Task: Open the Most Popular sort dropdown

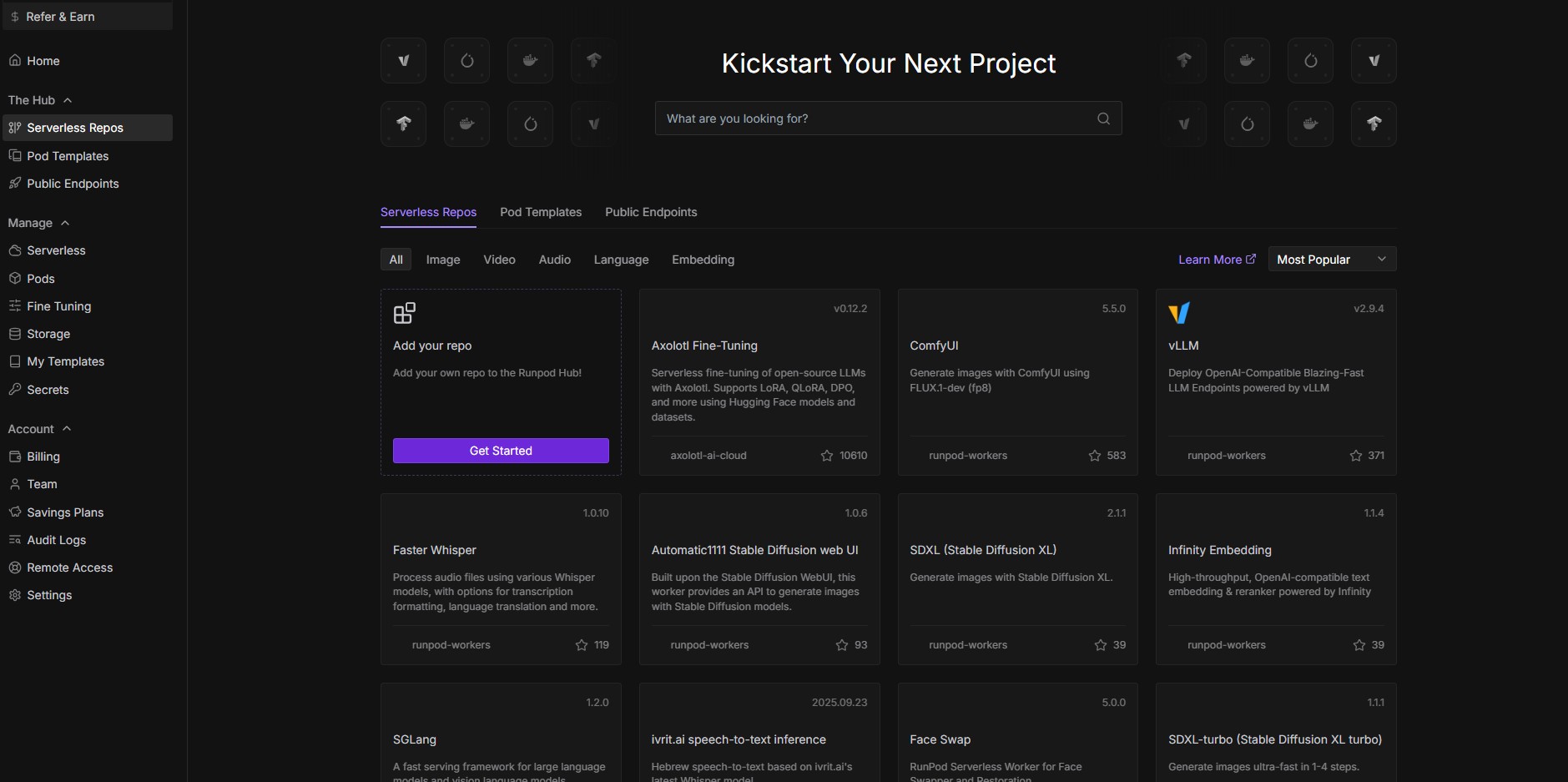Action: [1331, 260]
